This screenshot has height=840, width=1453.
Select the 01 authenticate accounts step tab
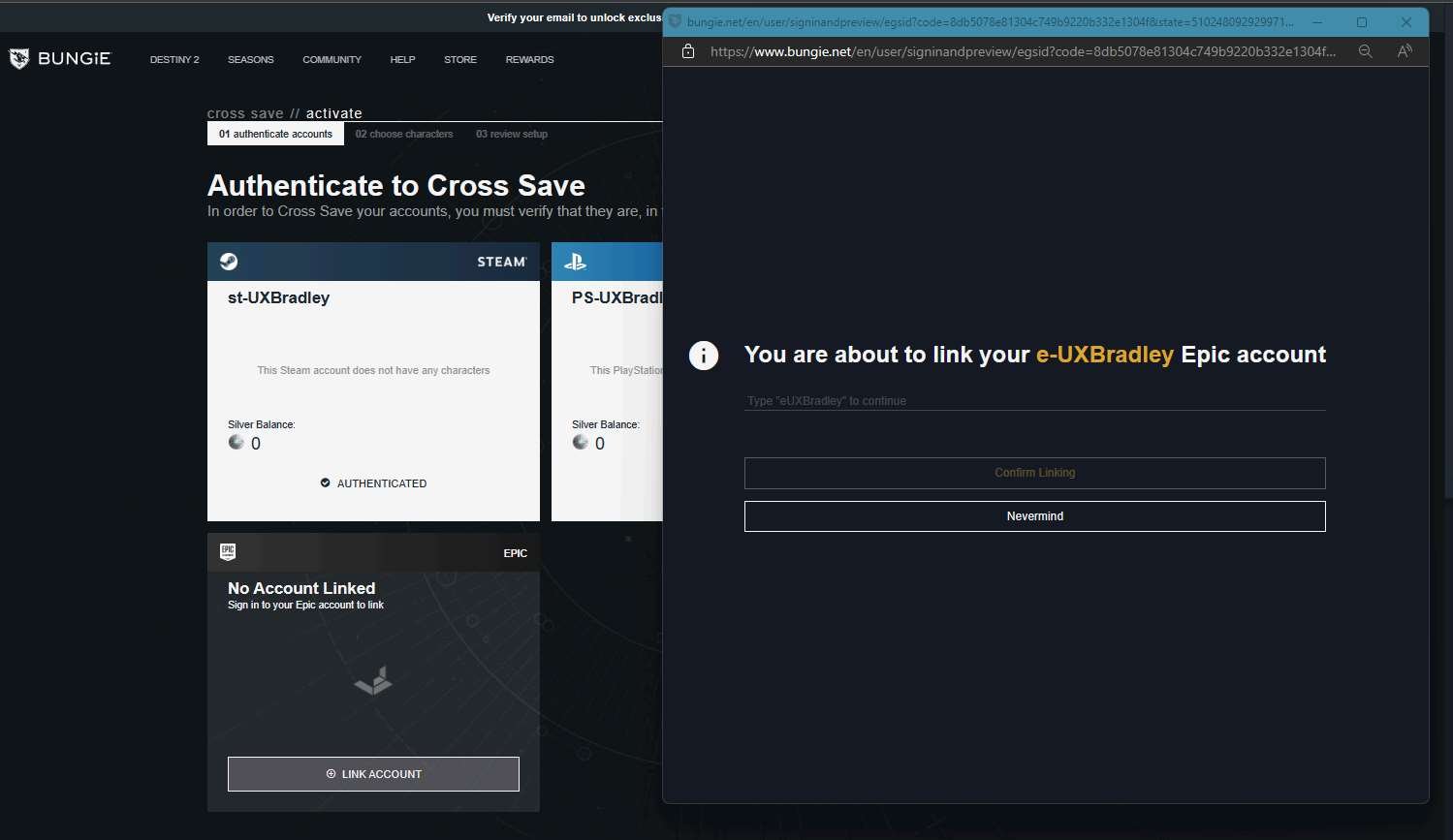(x=275, y=134)
